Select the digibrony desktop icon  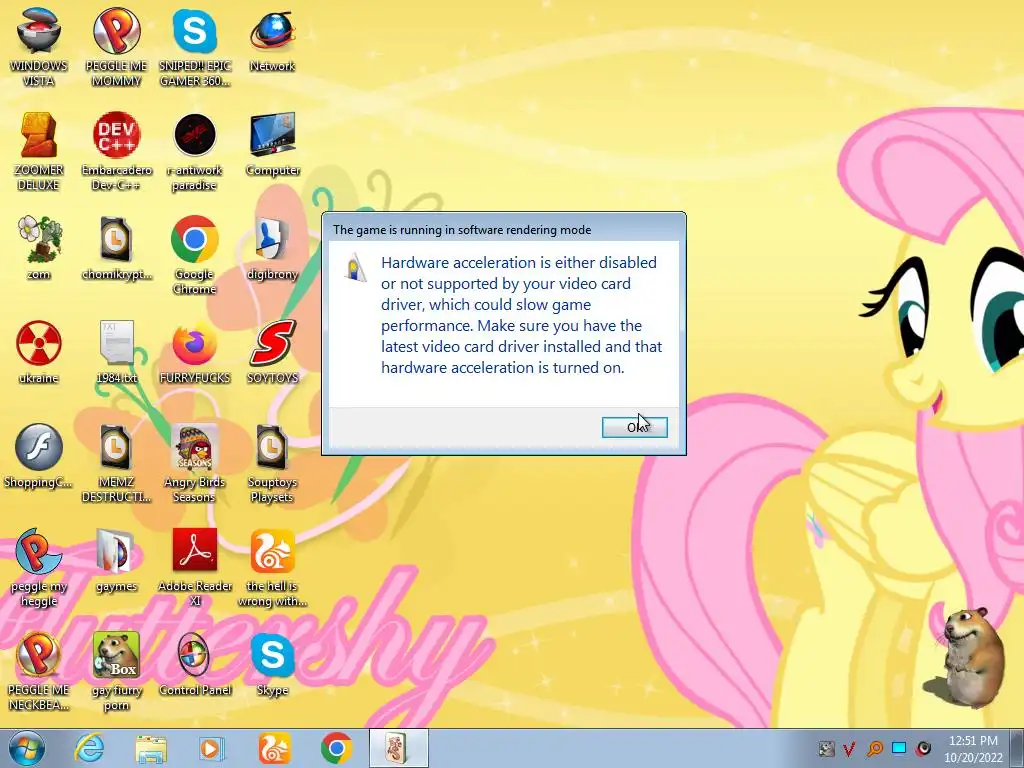pyautogui.click(x=272, y=248)
